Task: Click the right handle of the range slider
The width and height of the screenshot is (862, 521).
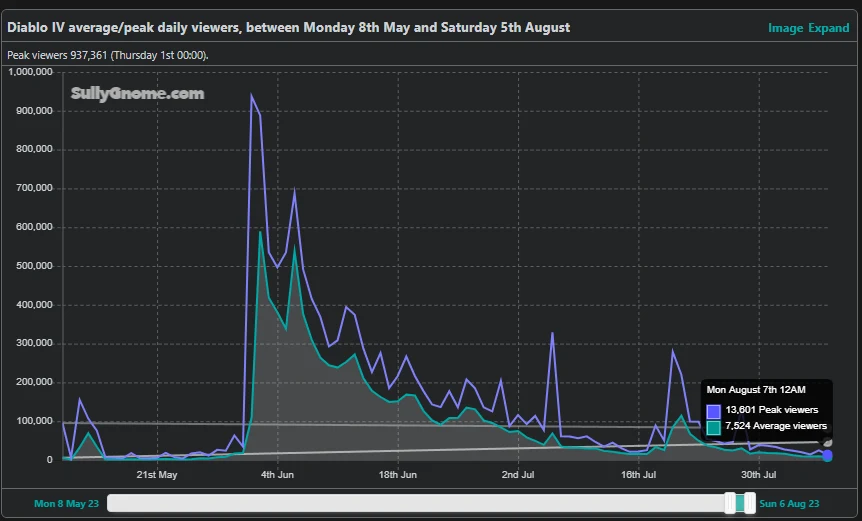Action: coord(750,503)
